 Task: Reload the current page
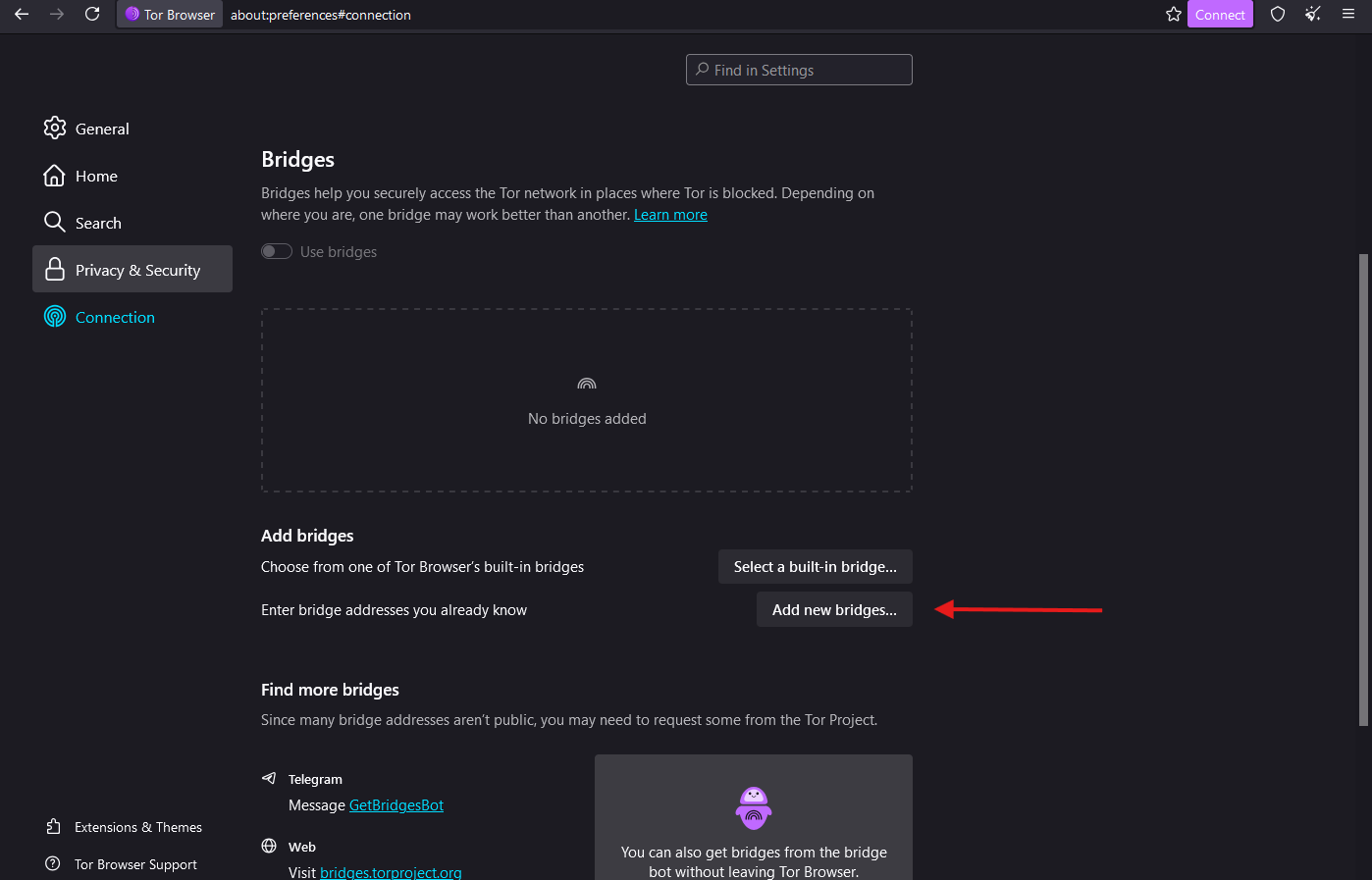coord(92,15)
